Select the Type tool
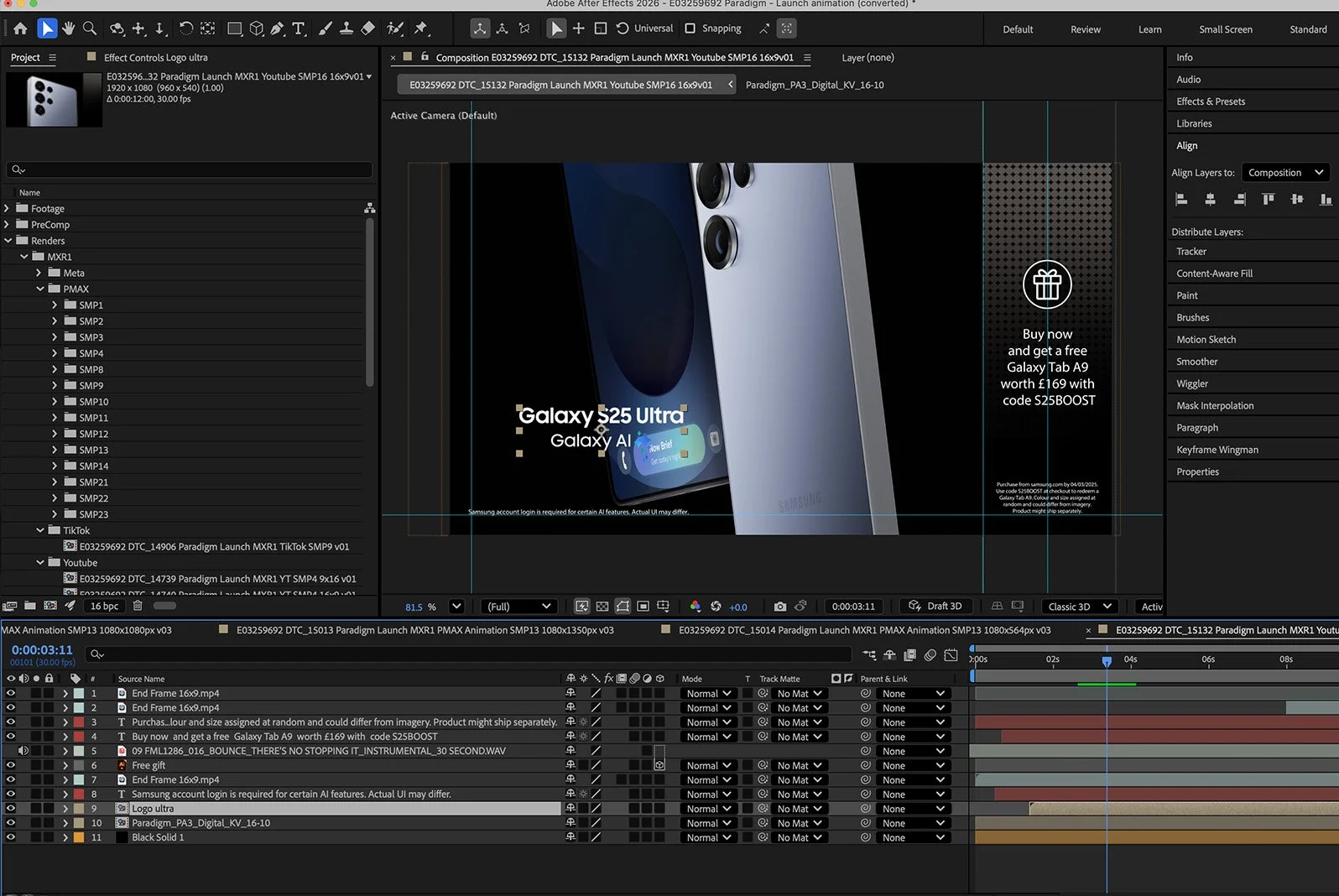 pos(299,29)
